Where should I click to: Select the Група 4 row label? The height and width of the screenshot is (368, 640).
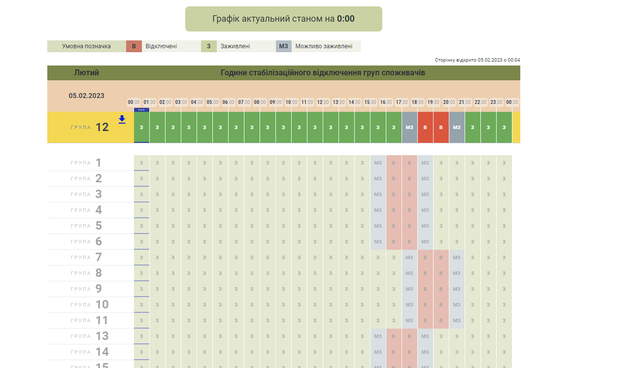pos(86,210)
